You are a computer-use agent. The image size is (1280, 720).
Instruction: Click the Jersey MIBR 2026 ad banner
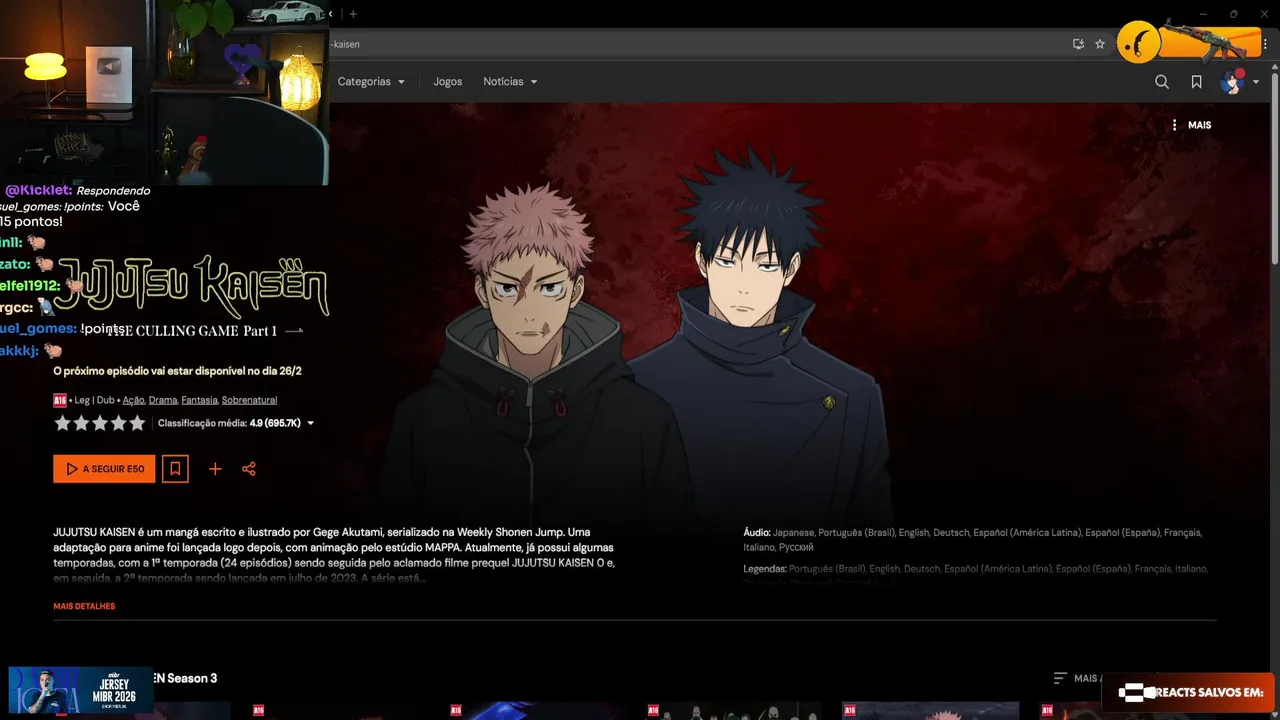[81, 690]
